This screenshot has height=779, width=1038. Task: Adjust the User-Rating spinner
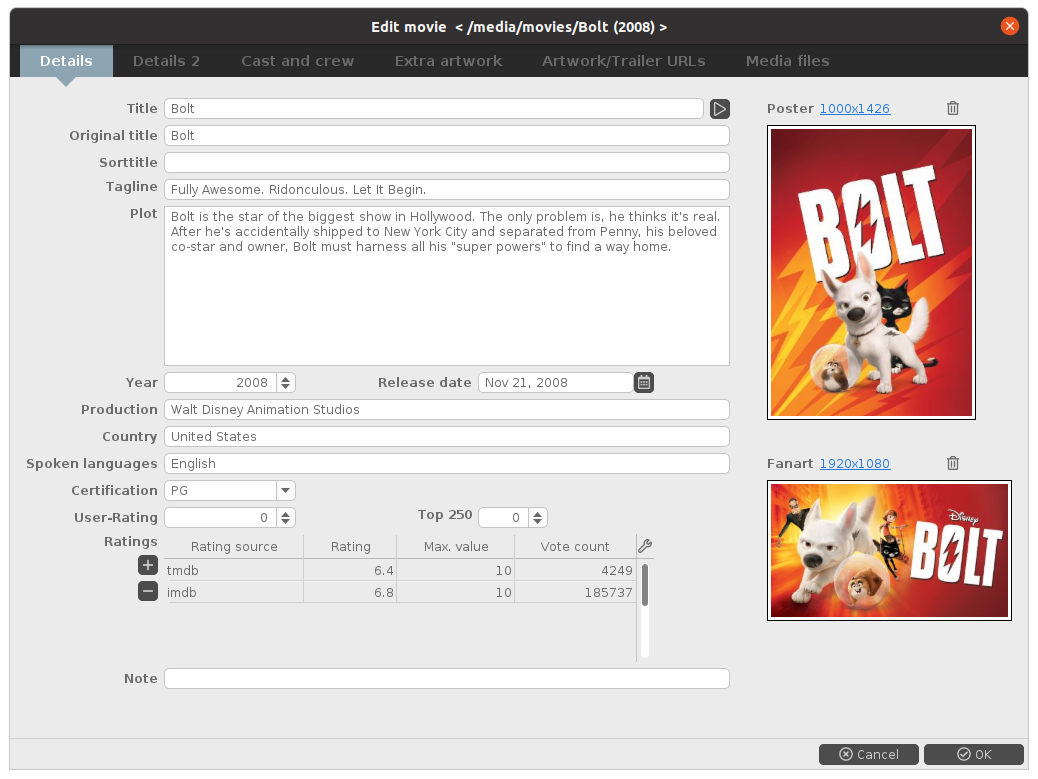click(x=286, y=517)
